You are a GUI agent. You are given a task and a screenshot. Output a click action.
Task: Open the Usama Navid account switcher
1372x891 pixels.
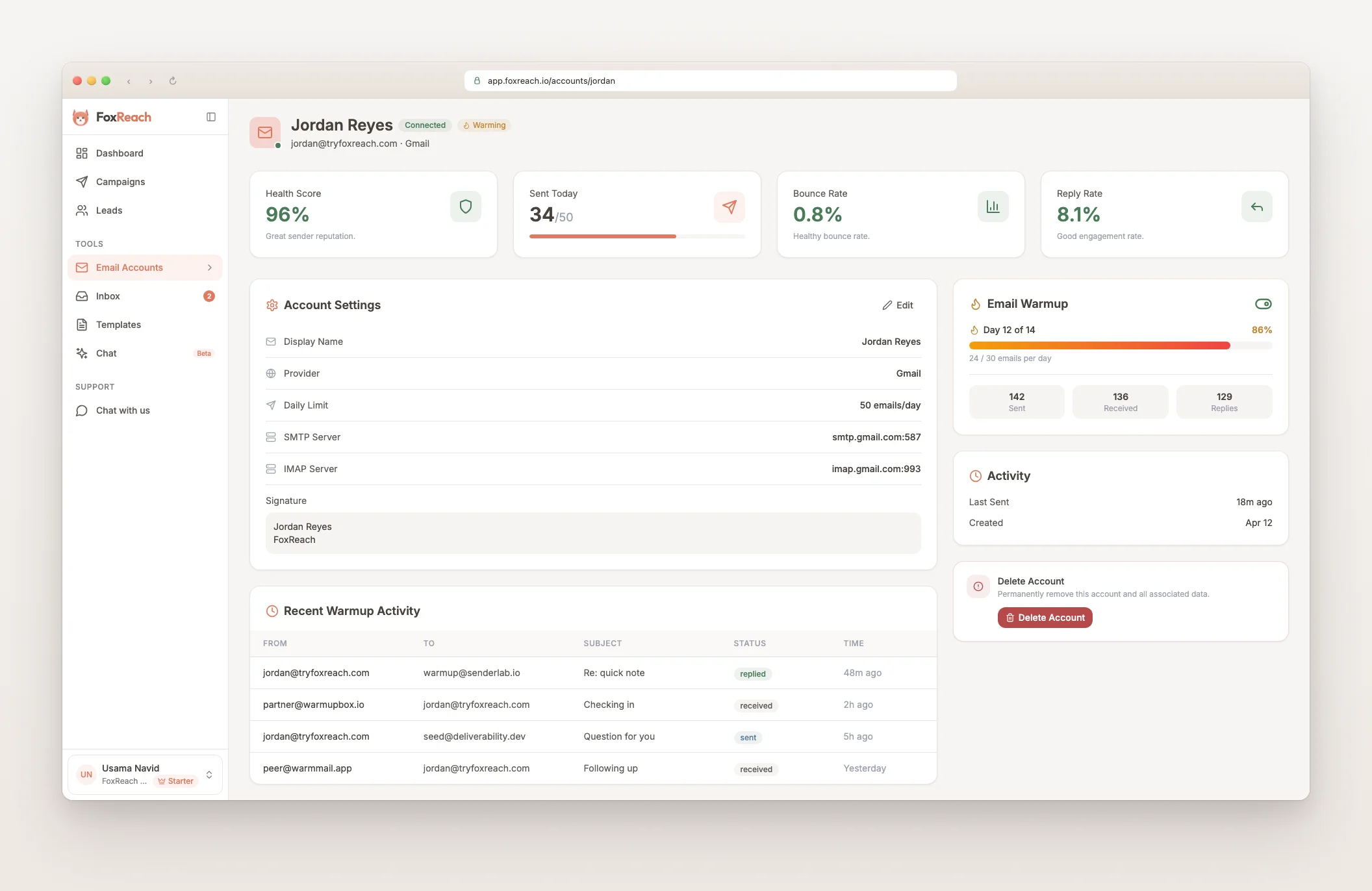[x=145, y=774]
